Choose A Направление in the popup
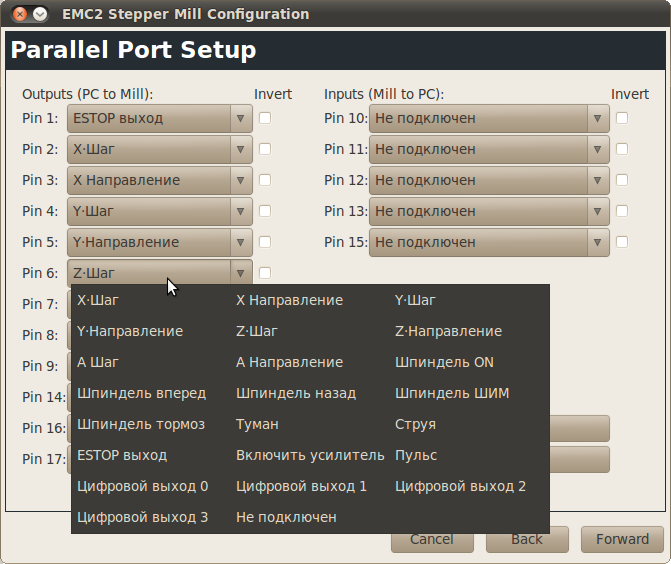Viewport: 671px width, 564px height. 289,362
